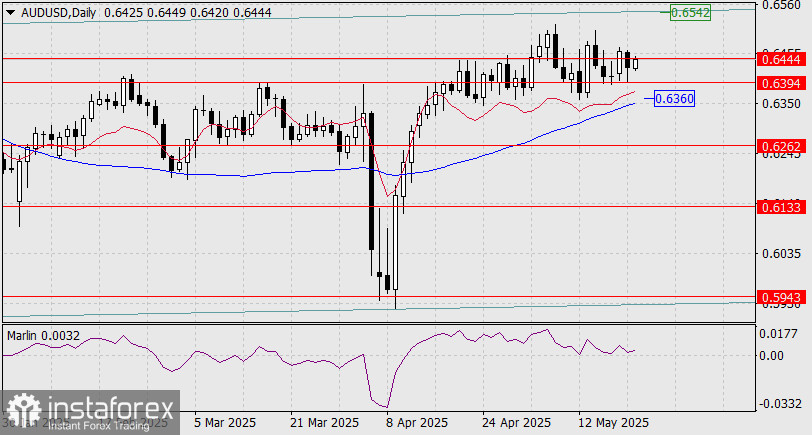
Task: Select the AUDUSD,Daily chart title
Action: pyautogui.click(x=59, y=12)
